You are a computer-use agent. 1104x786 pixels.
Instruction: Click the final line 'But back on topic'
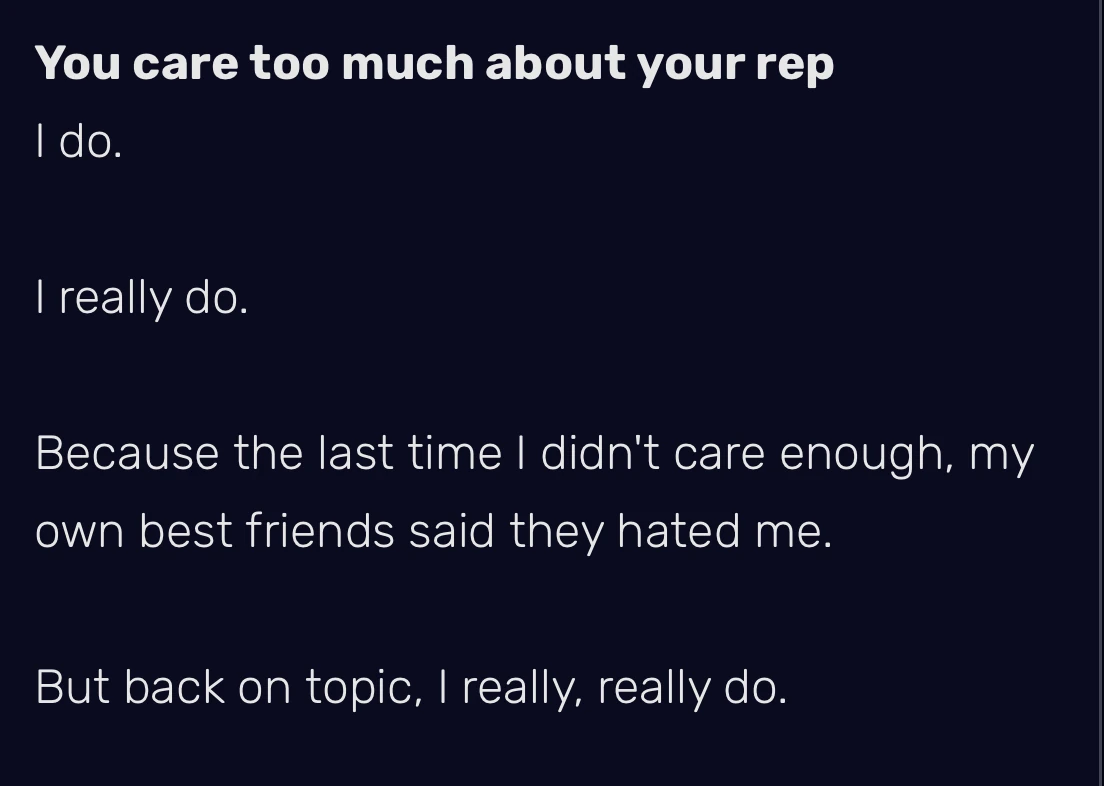pyautogui.click(x=410, y=687)
